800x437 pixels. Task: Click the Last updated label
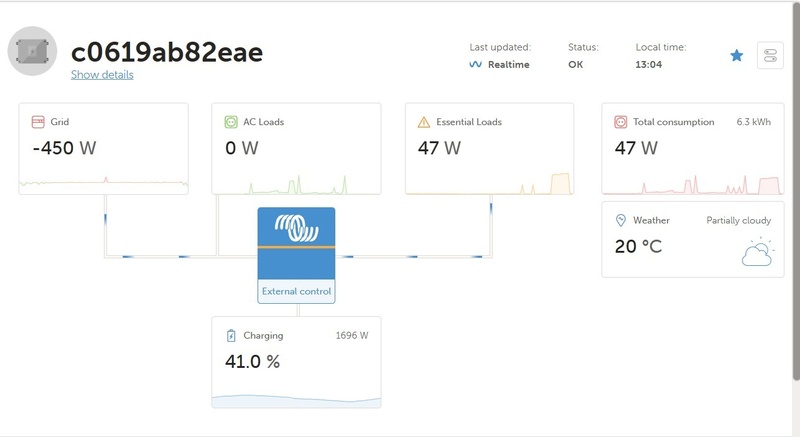[x=500, y=47]
